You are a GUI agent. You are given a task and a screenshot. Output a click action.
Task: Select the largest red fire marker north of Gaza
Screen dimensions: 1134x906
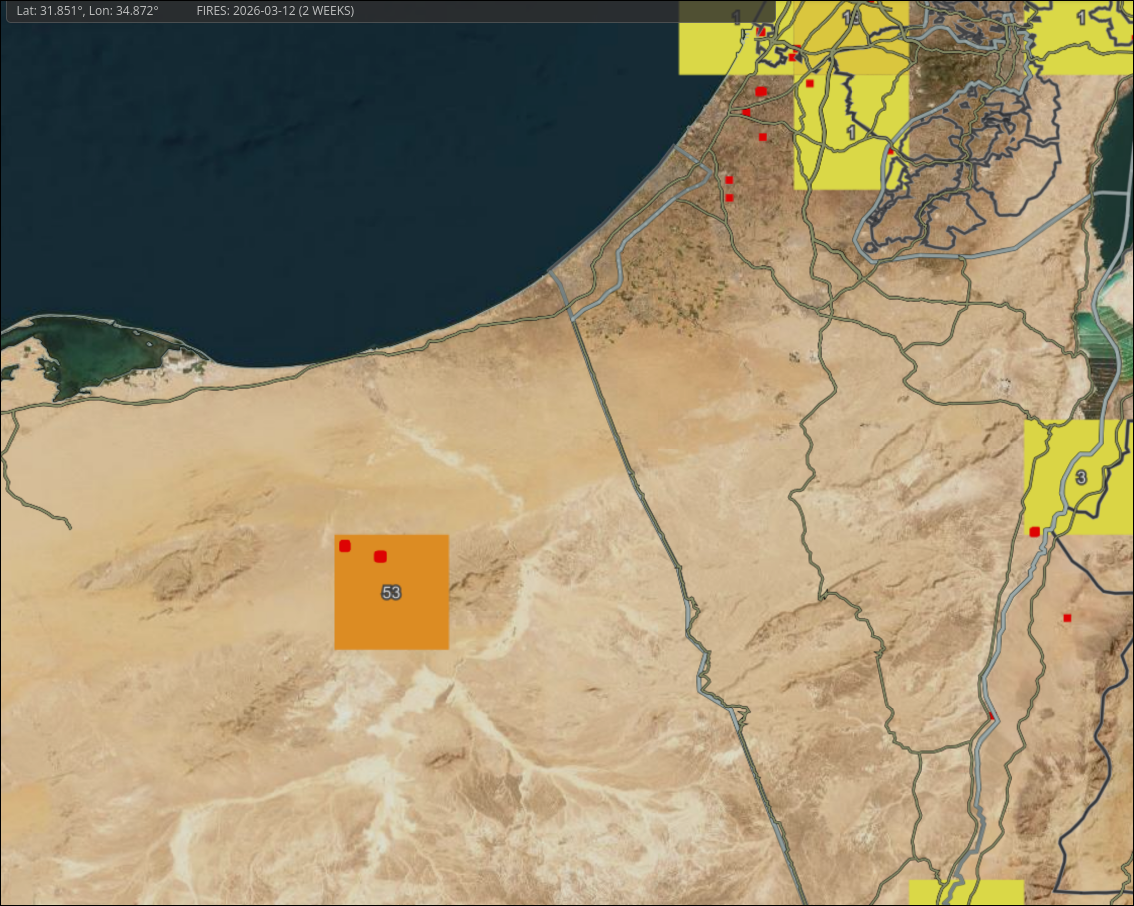coord(761,91)
